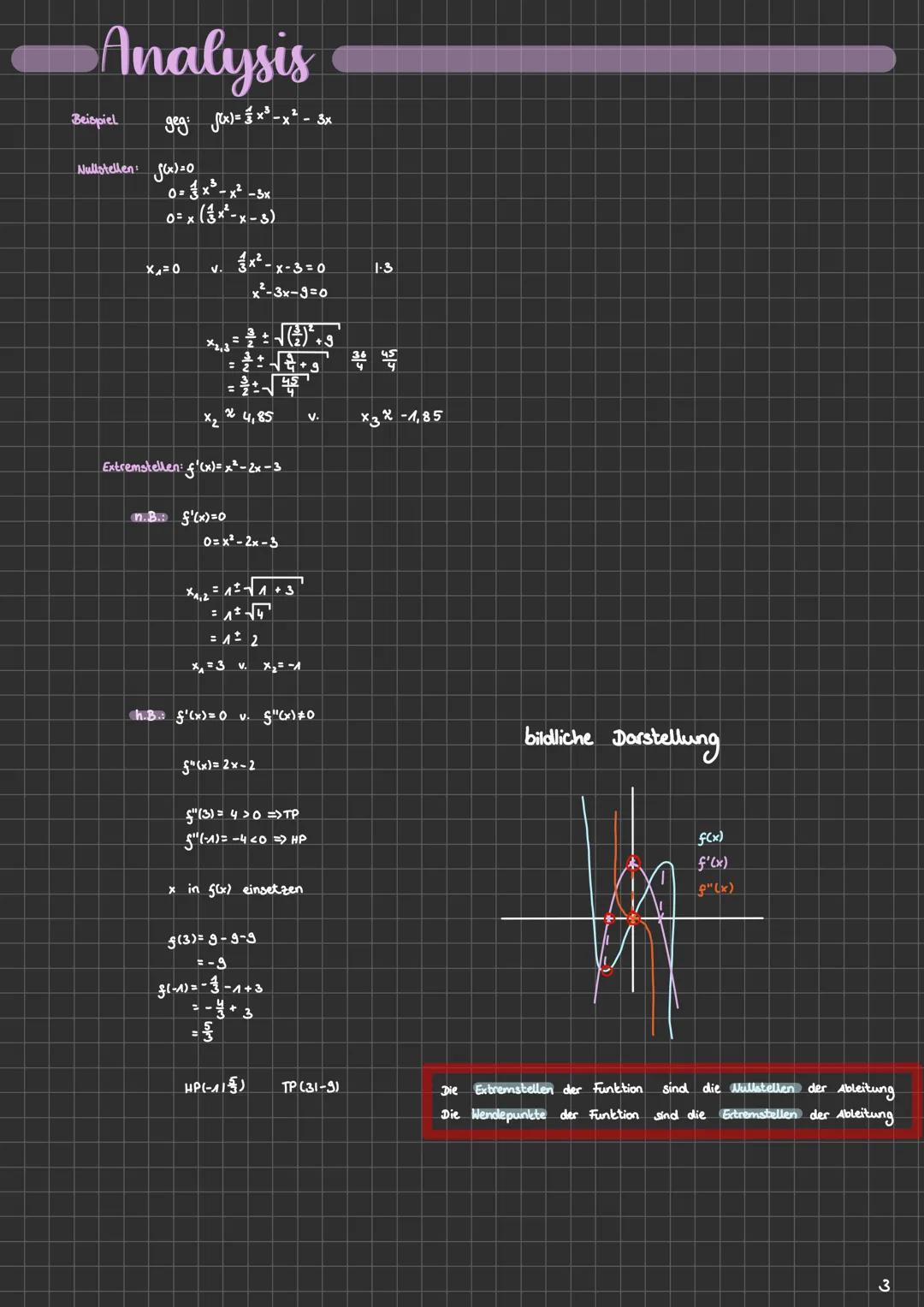Click the TP(3|-9) result
Viewport: 924px width, 1307px height.
[311, 1085]
